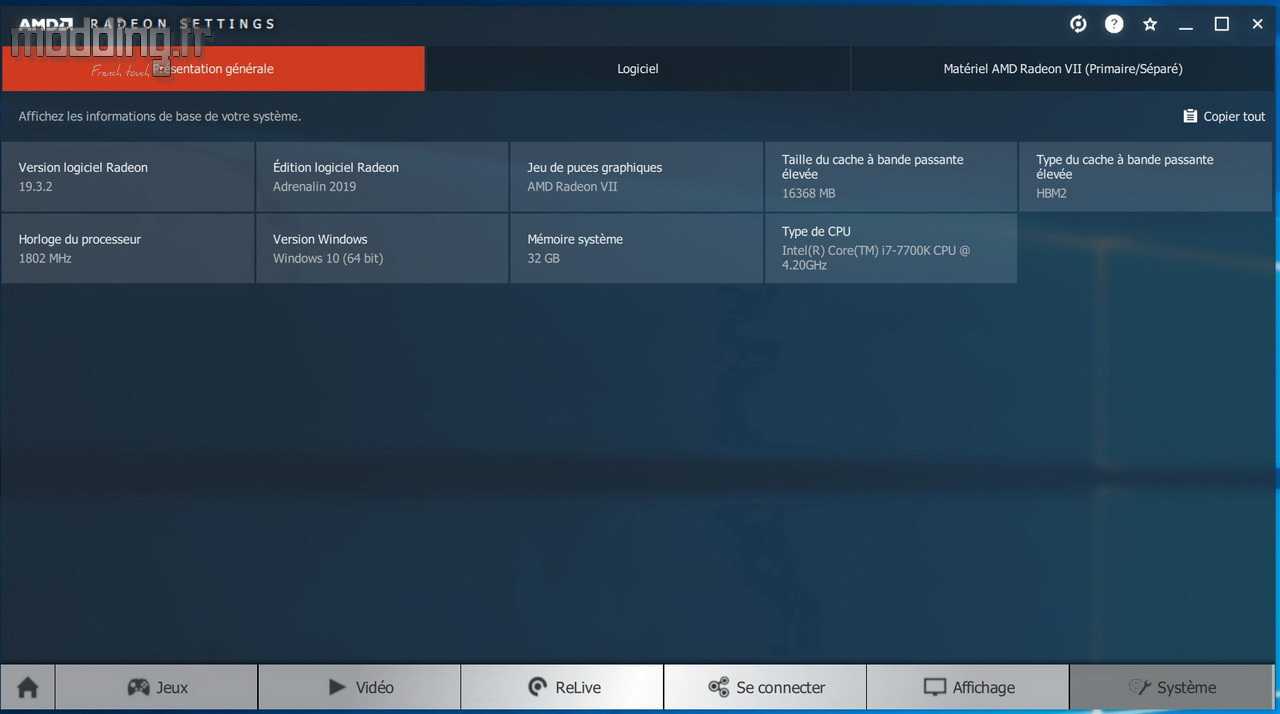Open the help question mark icon
The image size is (1280, 714).
(x=1114, y=24)
